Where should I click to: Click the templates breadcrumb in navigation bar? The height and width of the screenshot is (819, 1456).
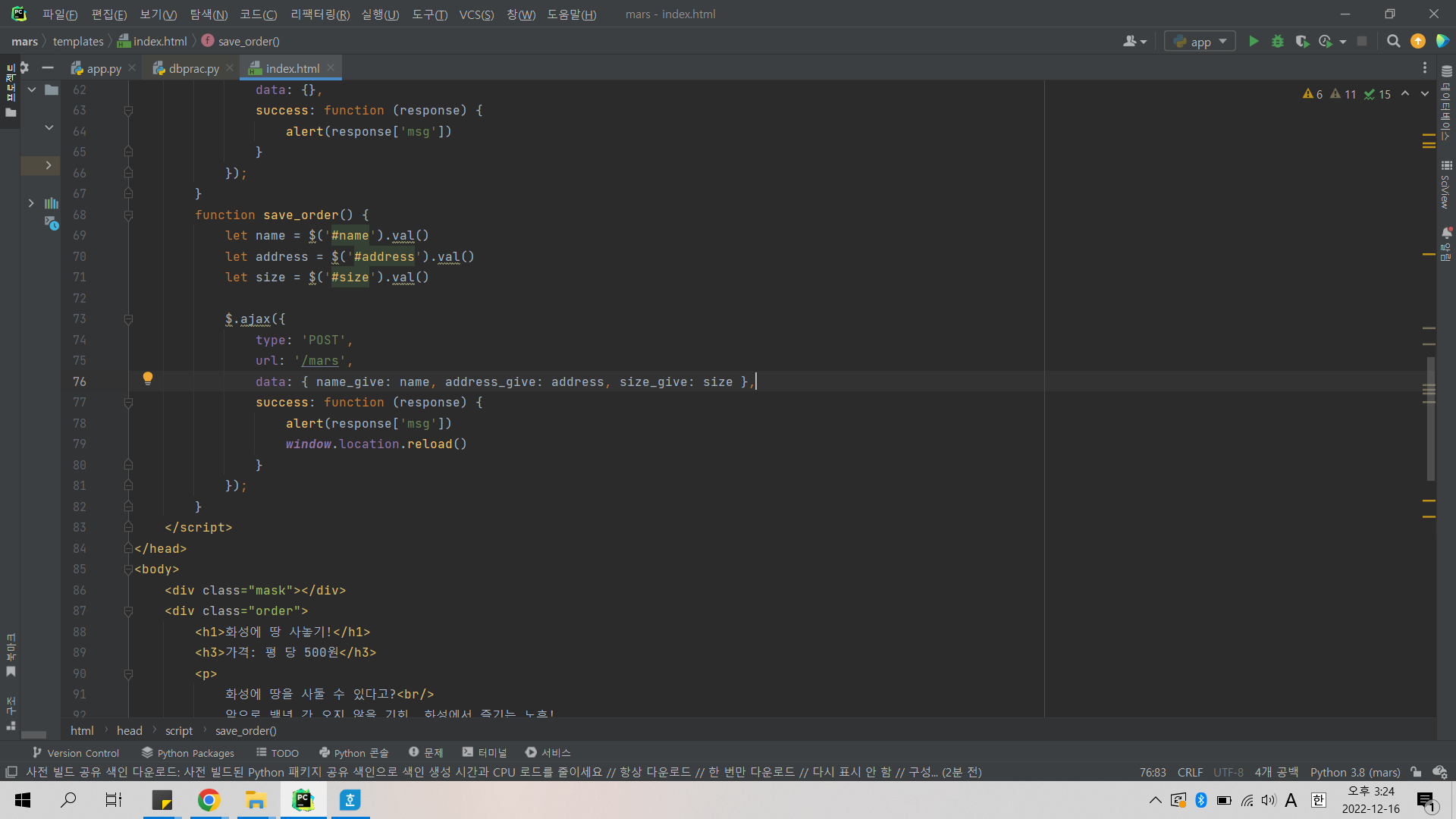click(x=78, y=42)
